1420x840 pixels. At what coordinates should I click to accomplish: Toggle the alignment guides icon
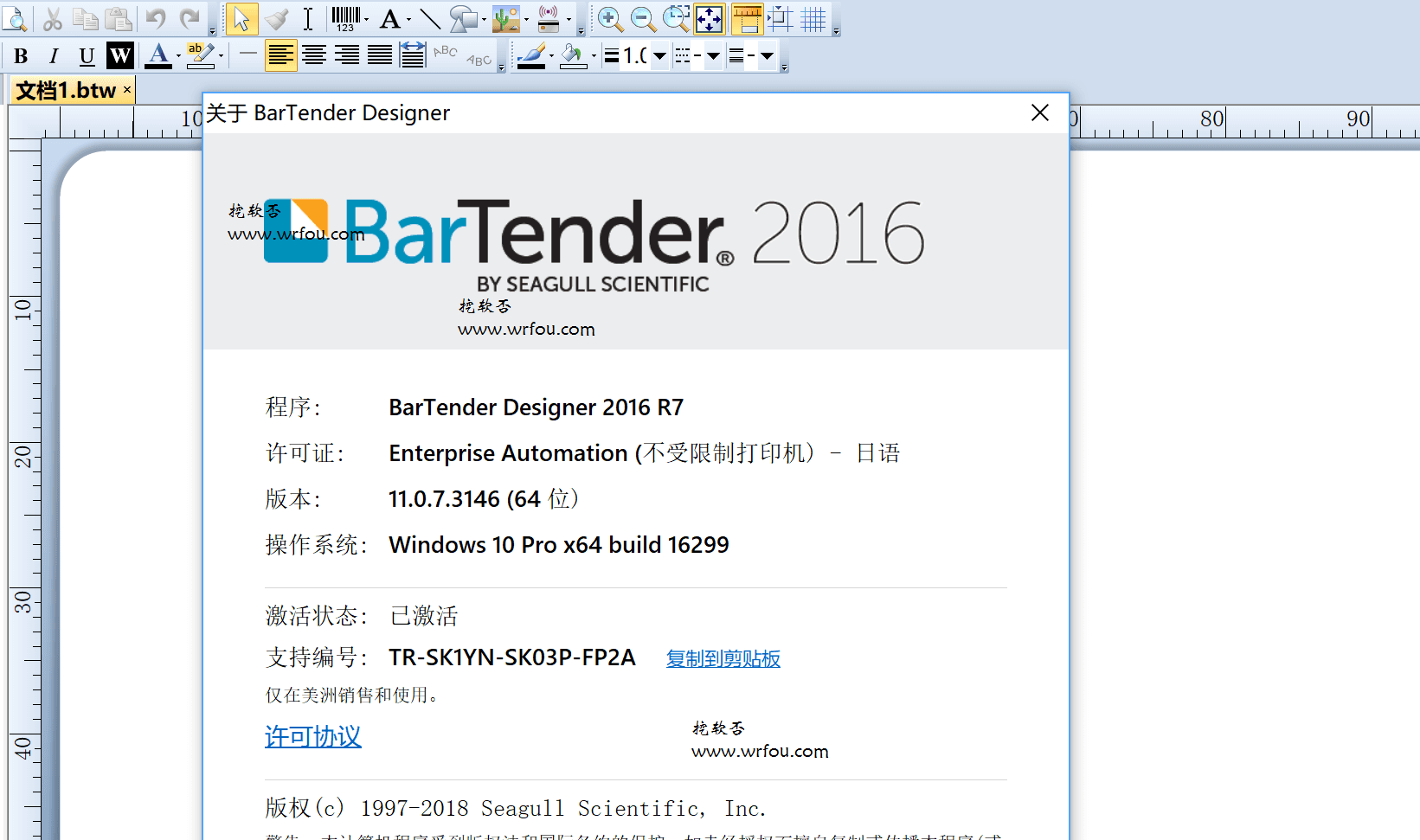pyautogui.click(x=780, y=18)
